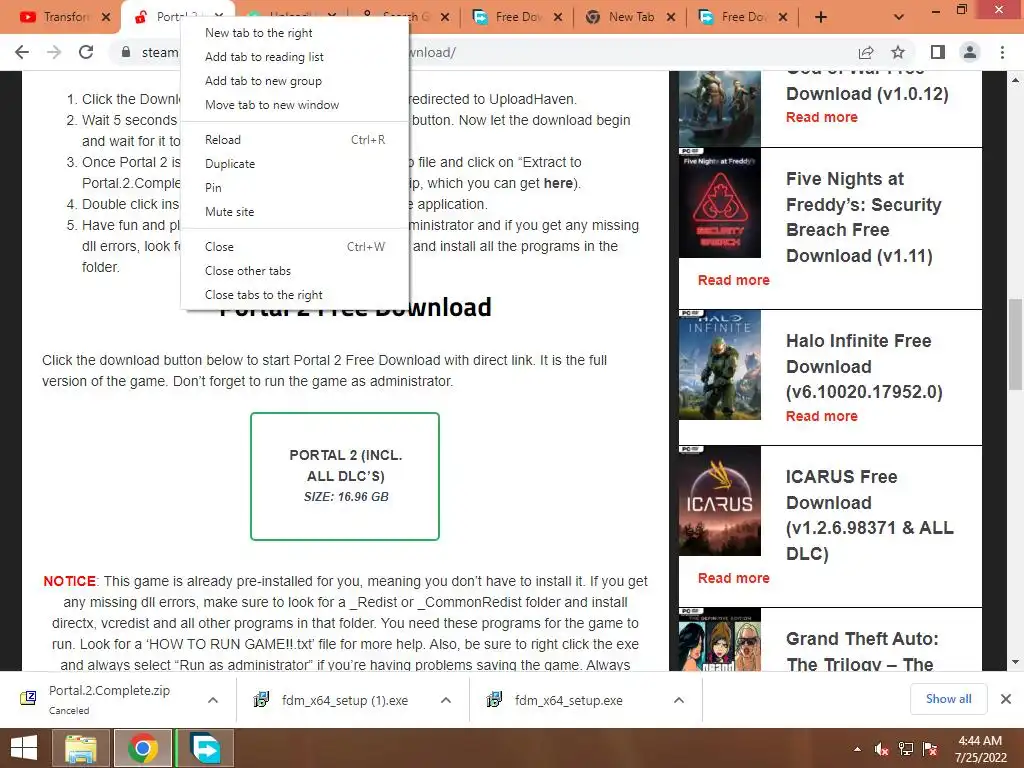Viewport: 1024px width, 768px height.
Task: Close the Transform YouTube tab
Action: (106, 18)
